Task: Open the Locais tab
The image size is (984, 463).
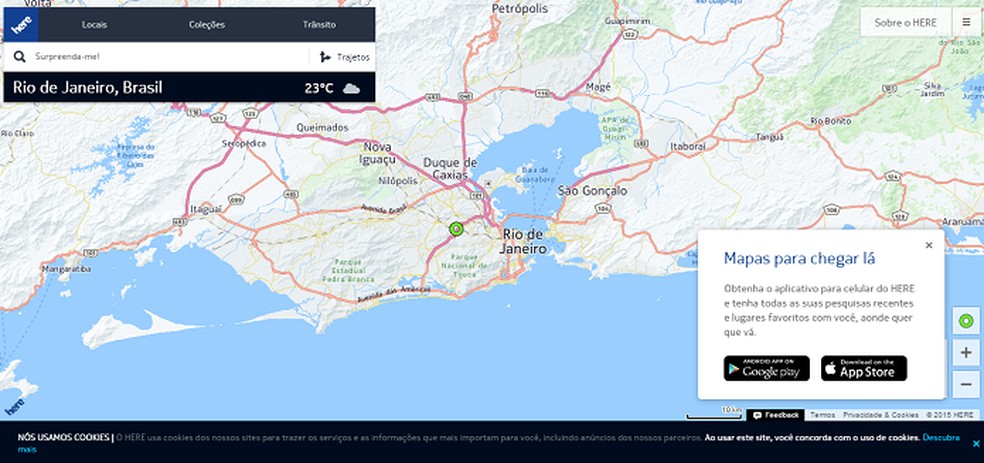Action: [94, 24]
